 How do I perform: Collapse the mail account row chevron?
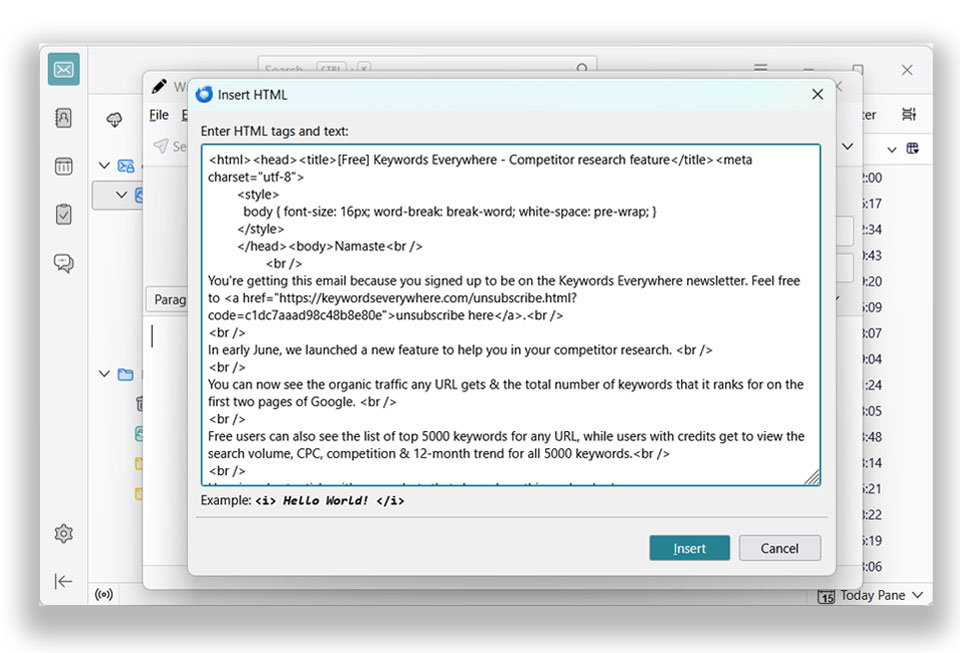pyautogui.click(x=105, y=166)
